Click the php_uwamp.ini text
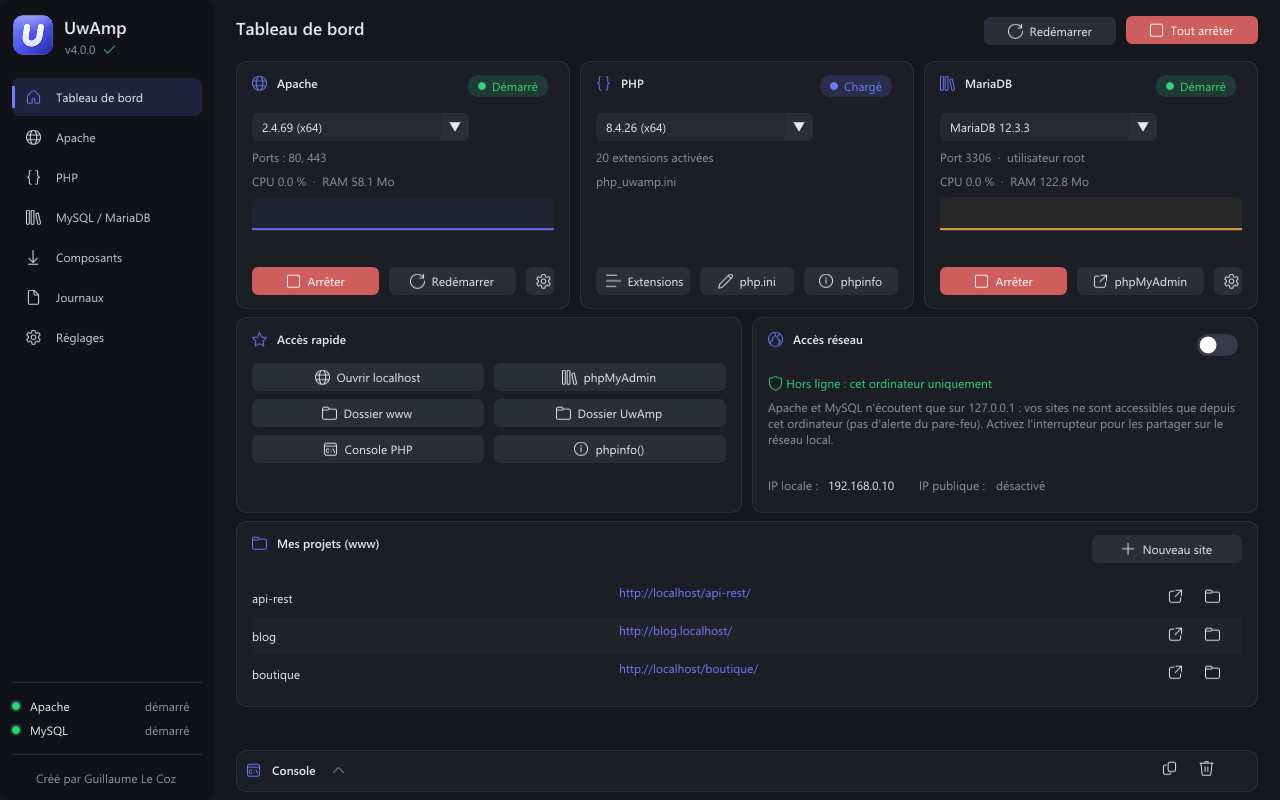The height and width of the screenshot is (800, 1280). [x=636, y=182]
